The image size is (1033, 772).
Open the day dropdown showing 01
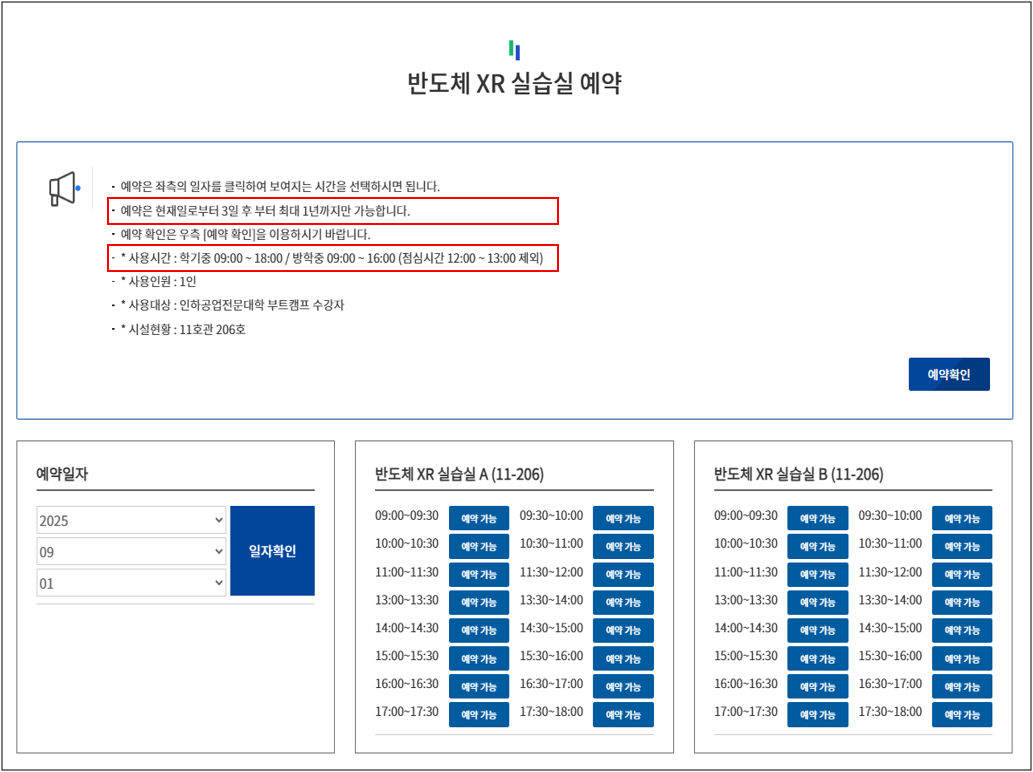pos(131,583)
